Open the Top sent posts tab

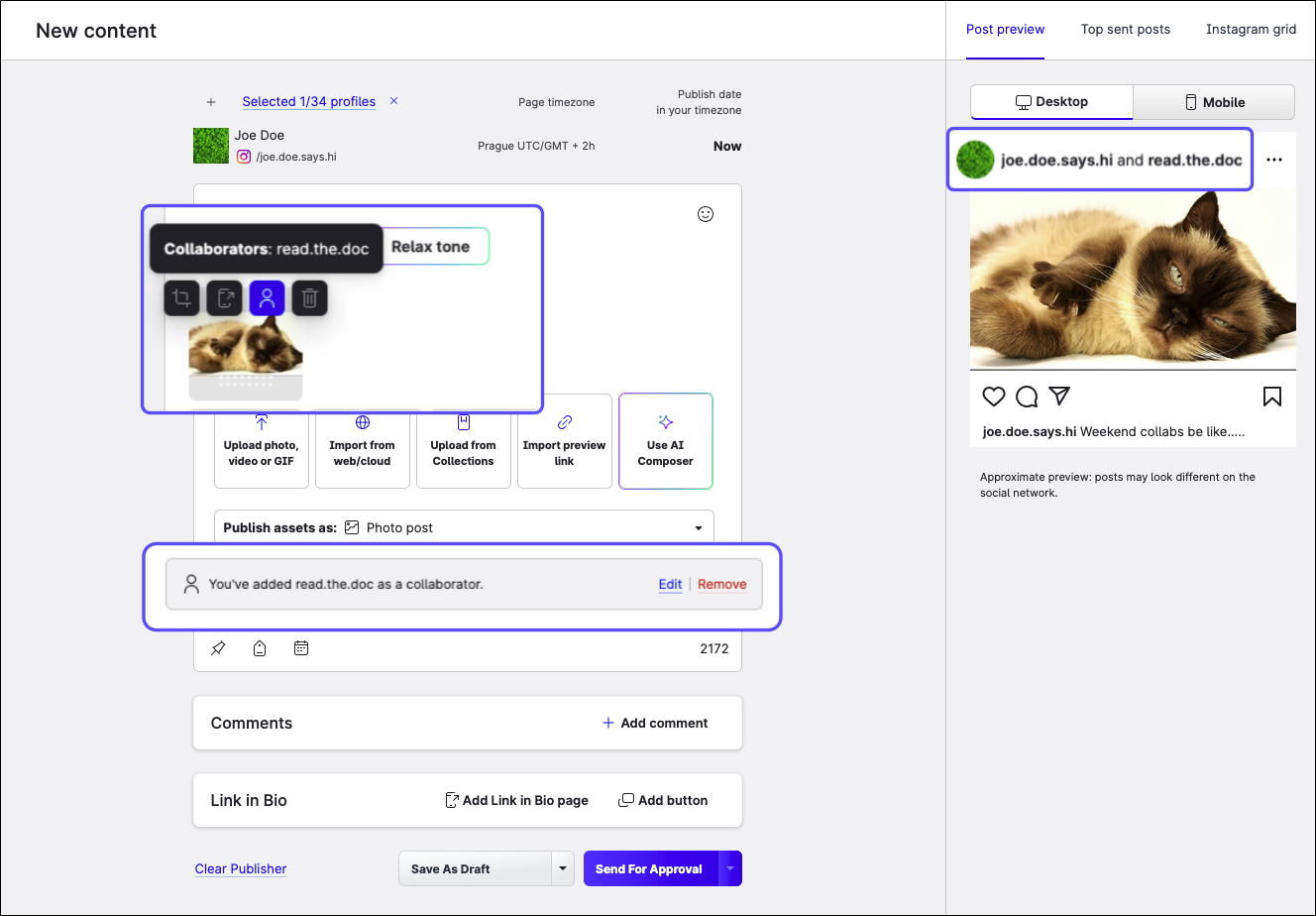pyautogui.click(x=1125, y=30)
